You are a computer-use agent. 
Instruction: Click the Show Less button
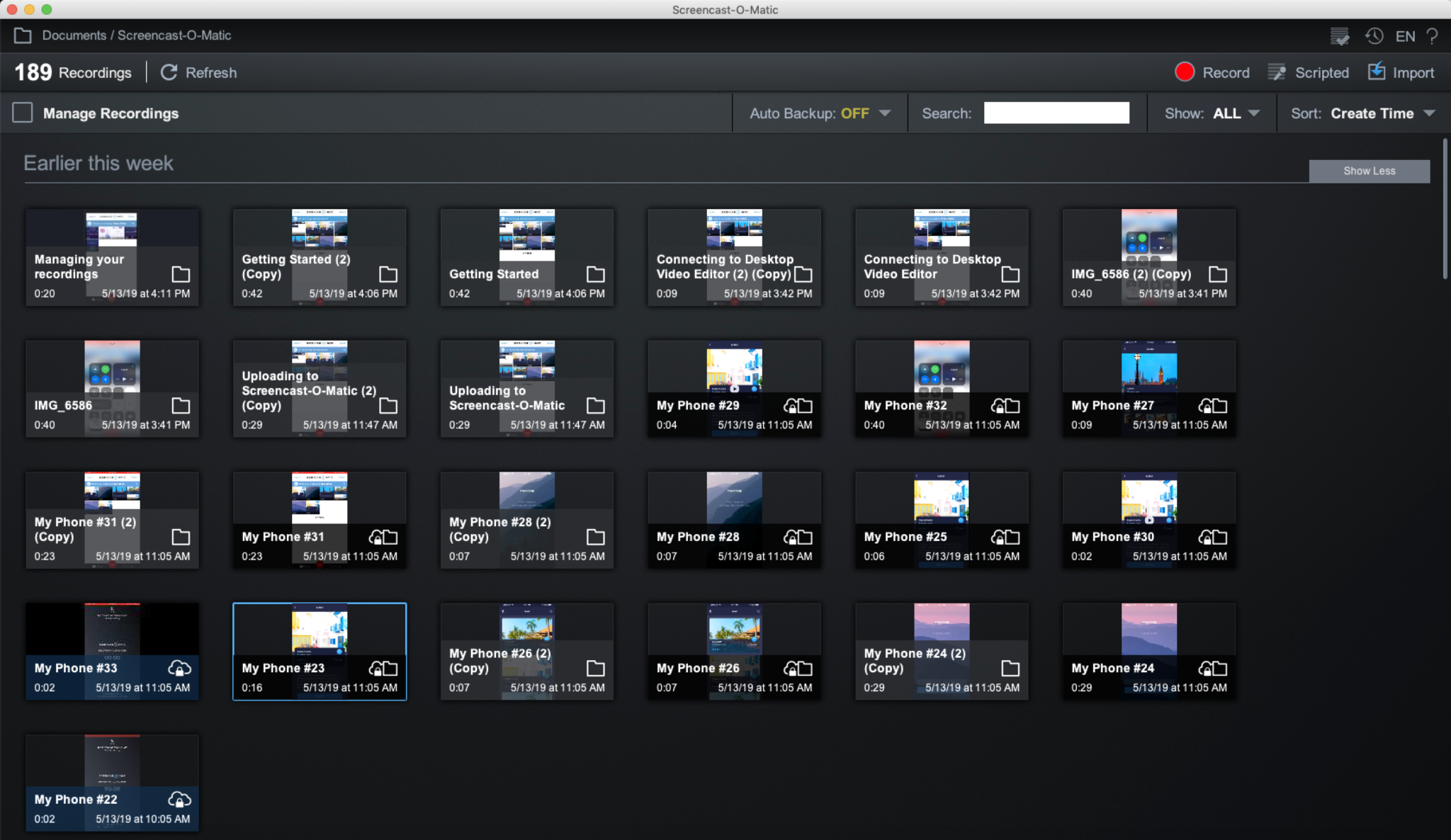1369,171
